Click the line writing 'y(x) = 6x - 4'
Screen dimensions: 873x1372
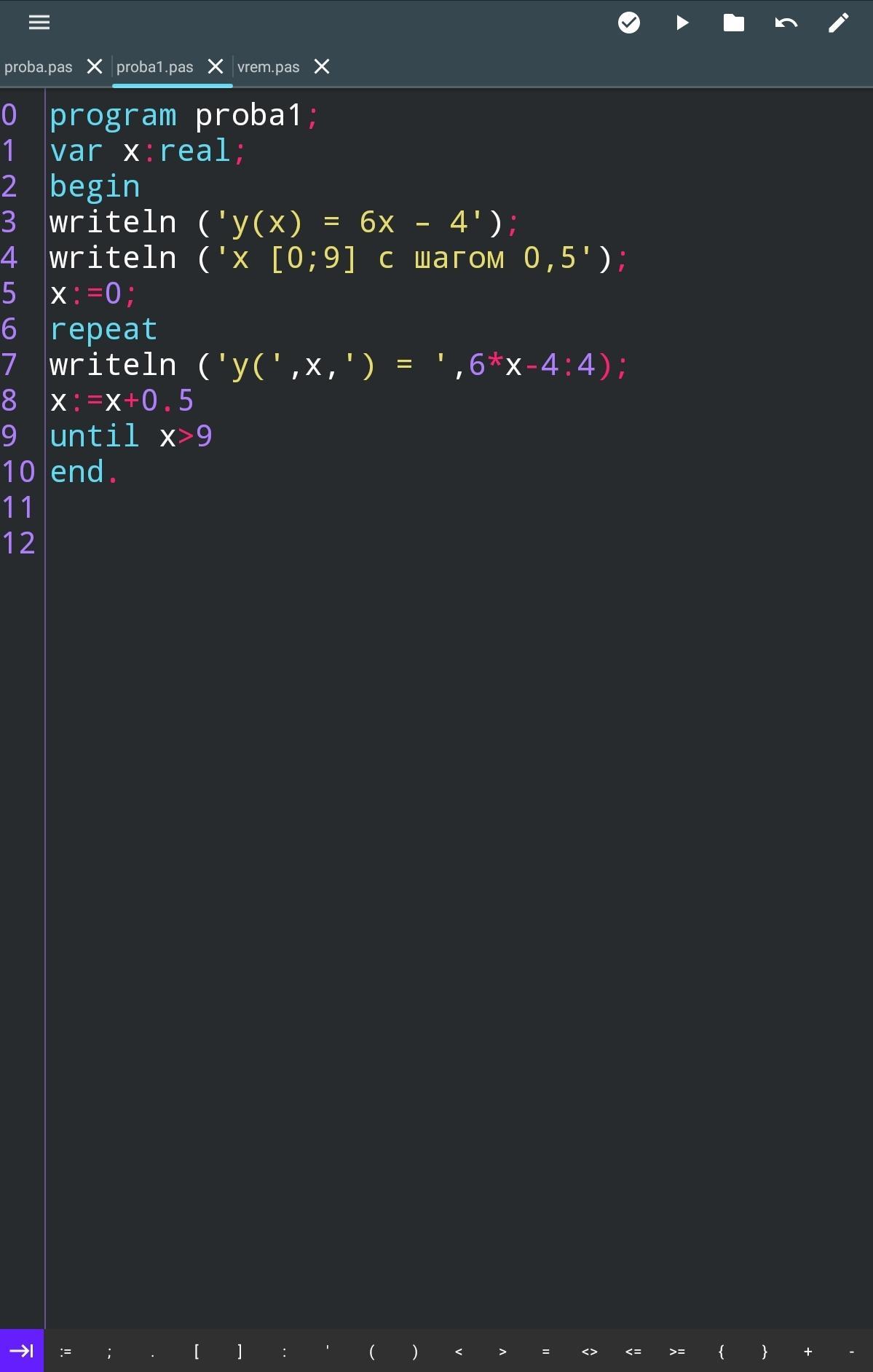coord(284,222)
